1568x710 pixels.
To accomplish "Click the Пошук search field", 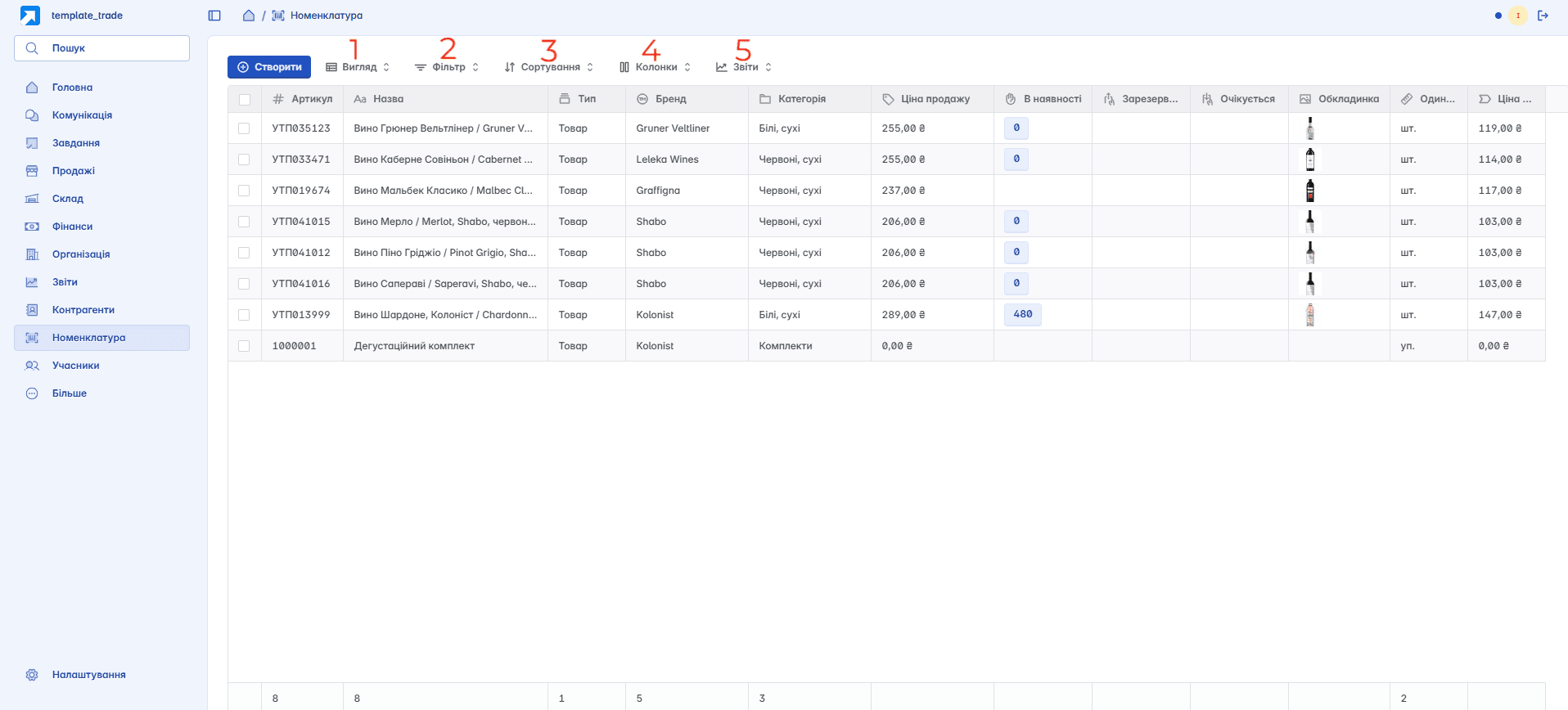I will [101, 48].
